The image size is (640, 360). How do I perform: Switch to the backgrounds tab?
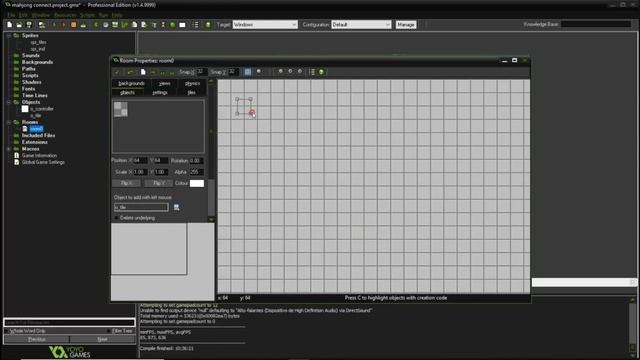131,83
